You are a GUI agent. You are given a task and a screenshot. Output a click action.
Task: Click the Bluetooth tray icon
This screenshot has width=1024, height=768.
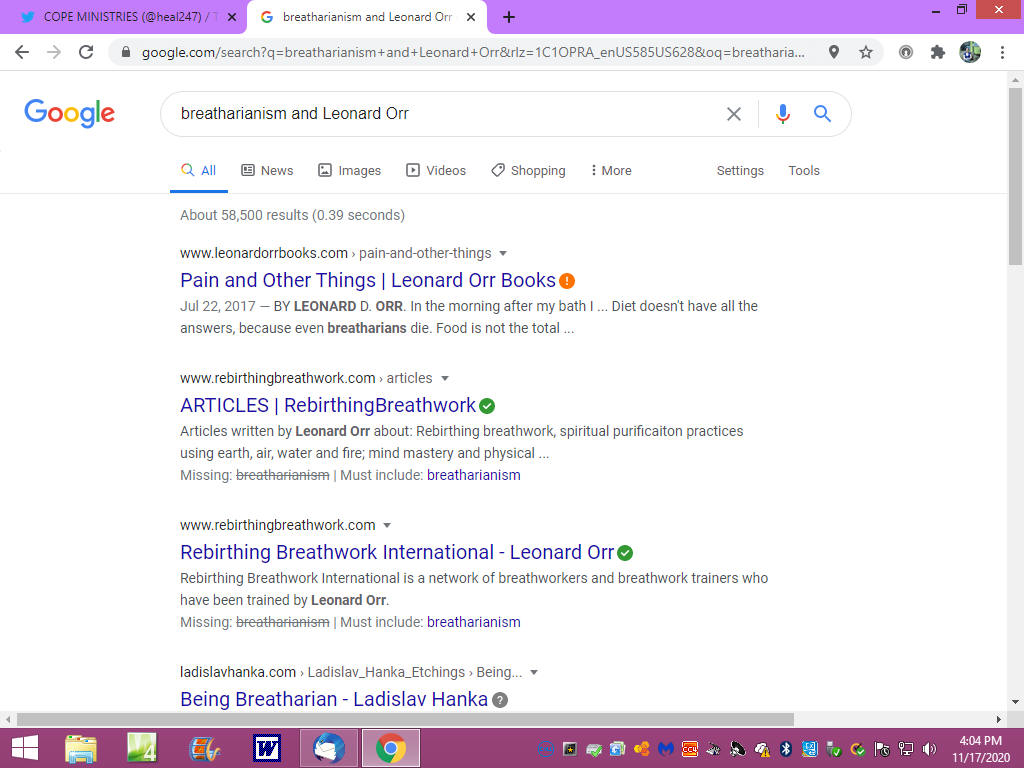point(786,749)
